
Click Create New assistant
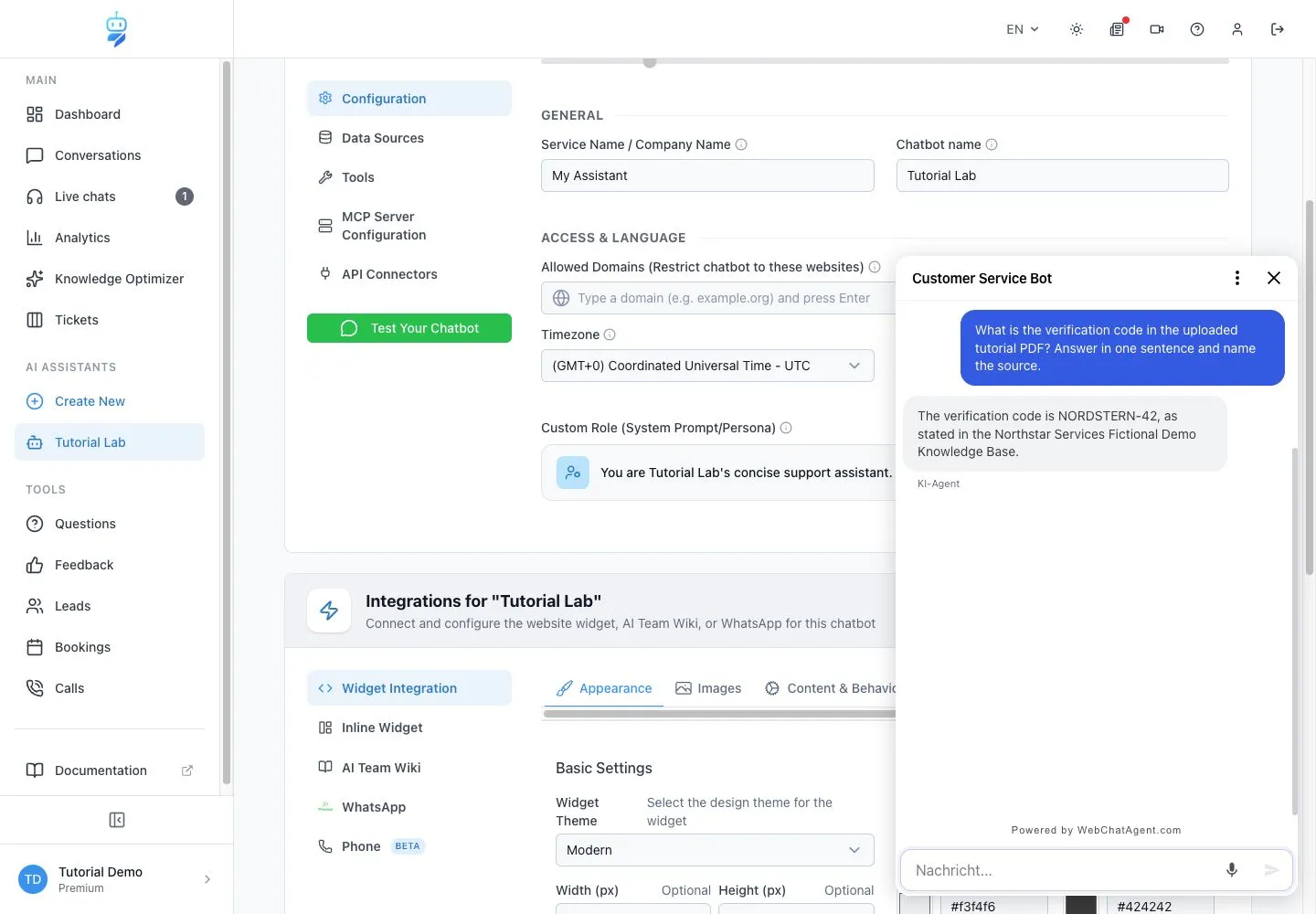pos(110,401)
